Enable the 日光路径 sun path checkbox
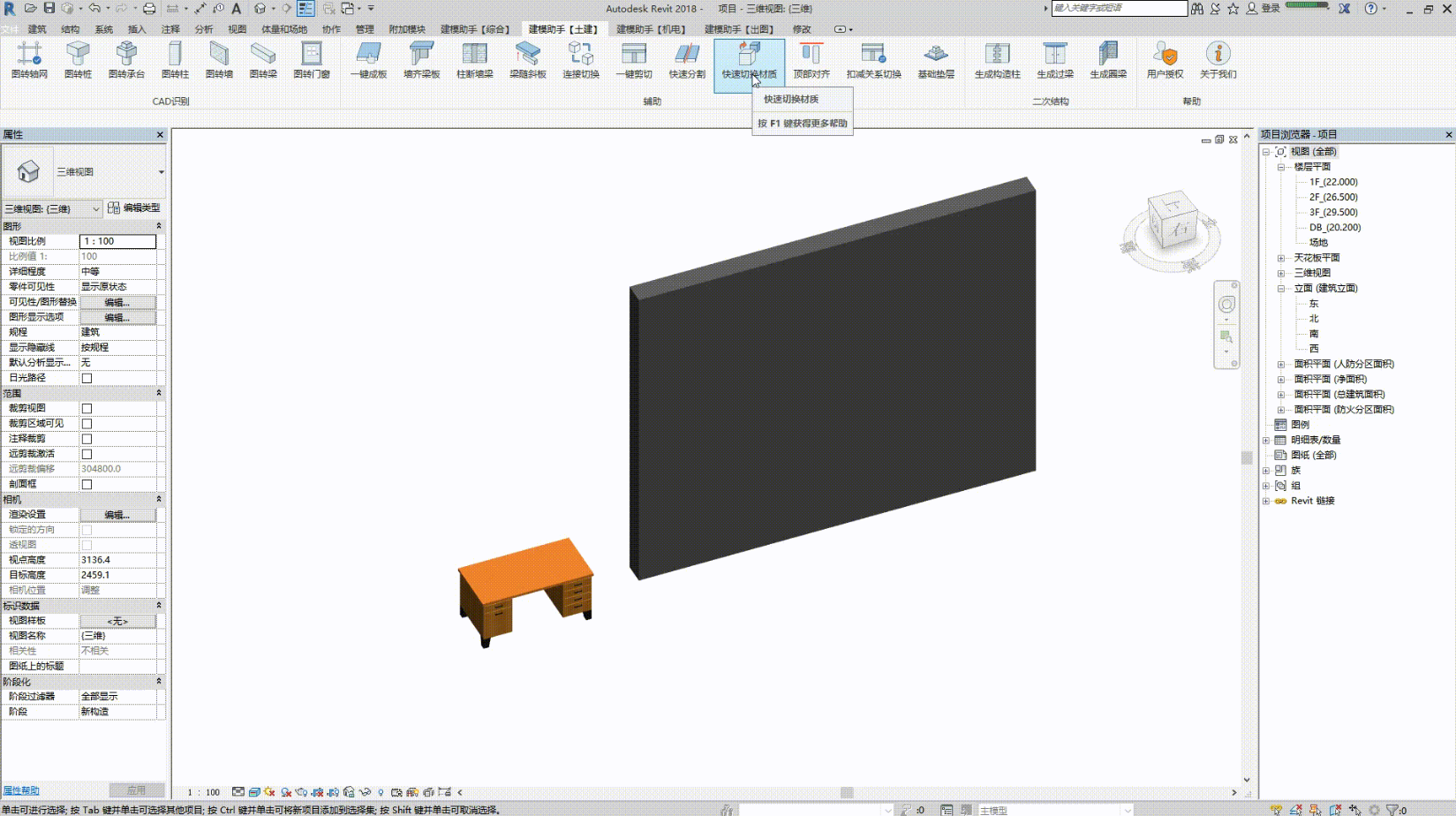Viewport: 1456px width, 816px height. pyautogui.click(x=87, y=378)
